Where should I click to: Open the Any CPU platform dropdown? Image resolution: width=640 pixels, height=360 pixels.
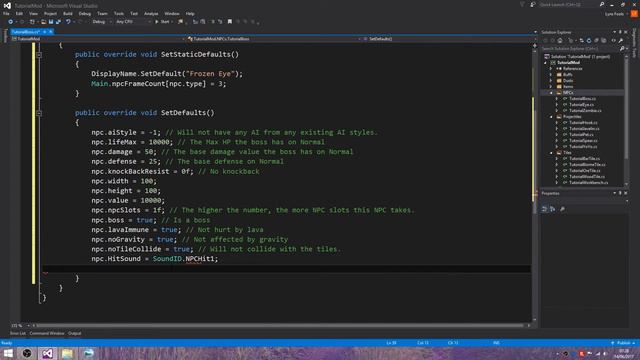coord(133,22)
